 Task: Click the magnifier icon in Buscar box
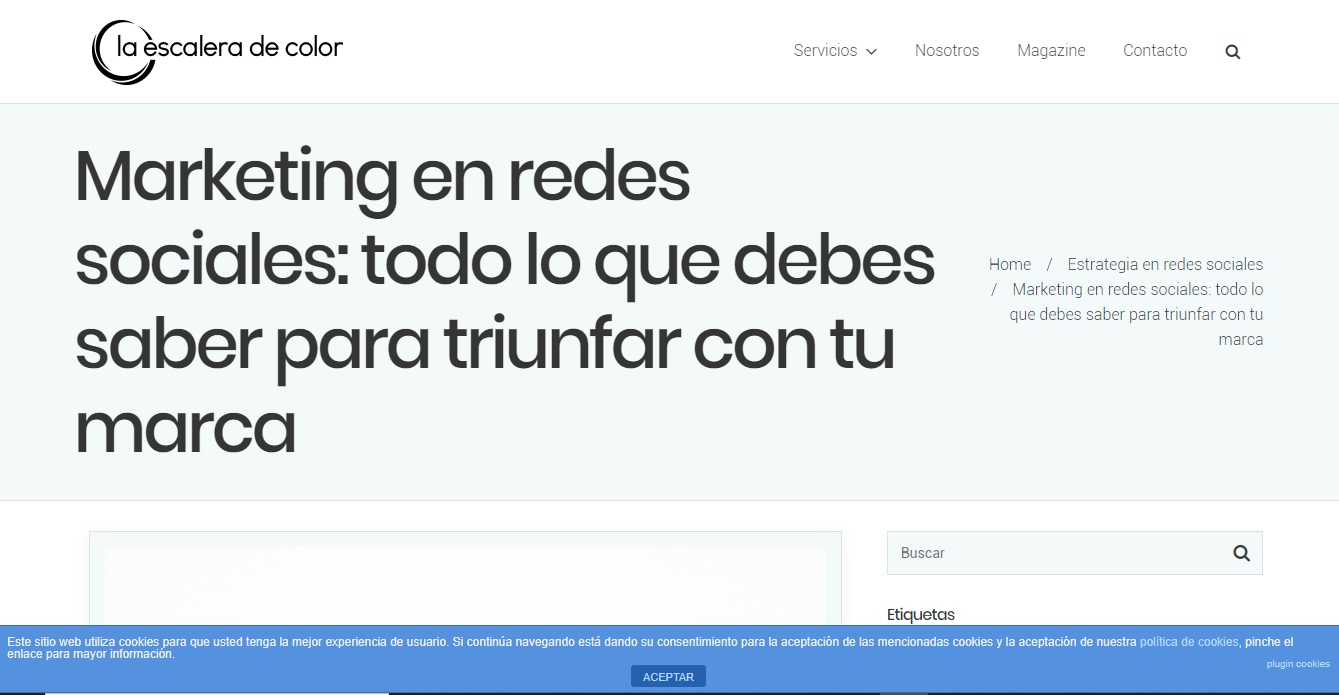(x=1241, y=553)
